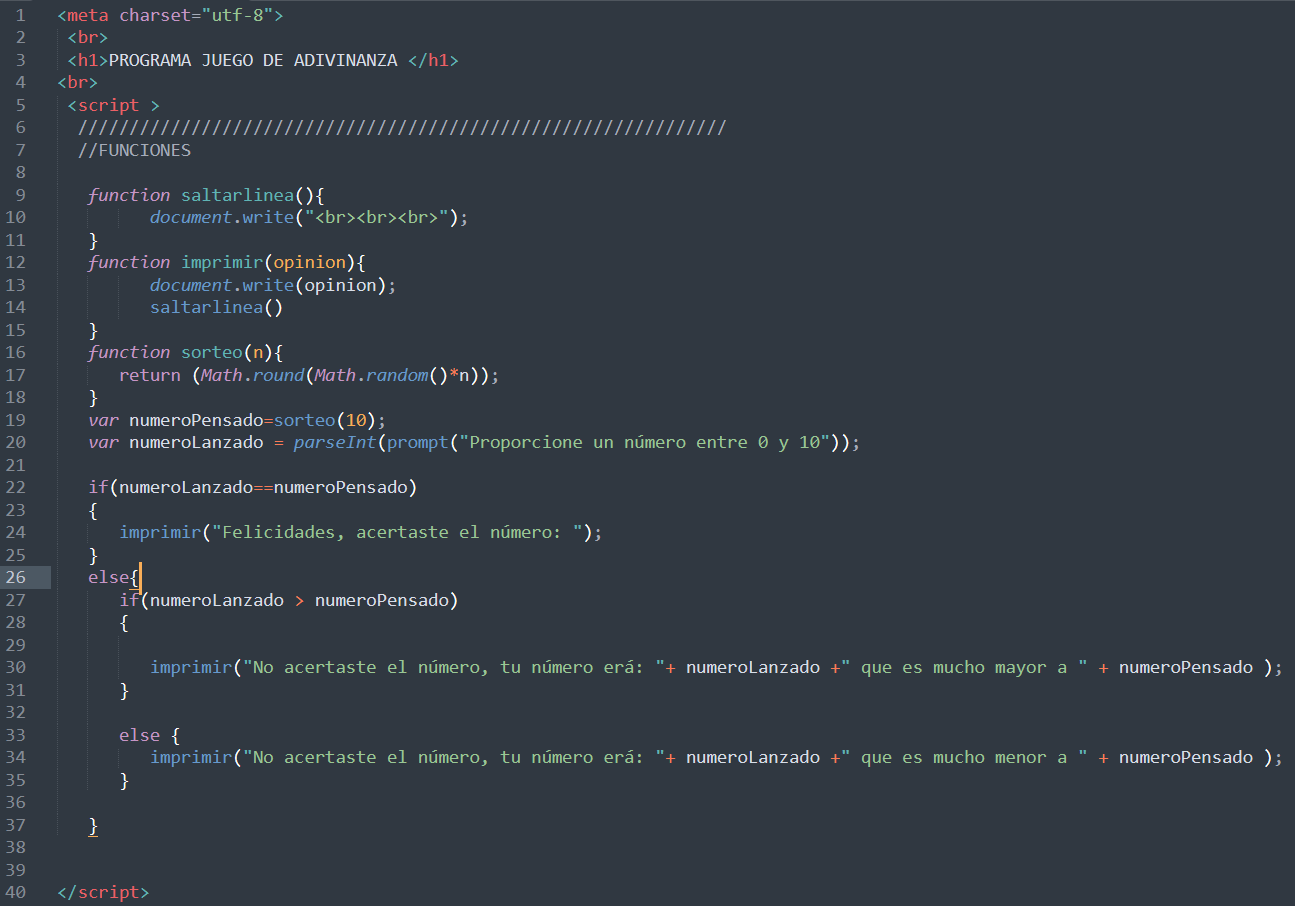Click the 'var numeroLanzado' declaration on line 20
Image resolution: width=1295 pixels, height=906 pixels.
[x=176, y=443]
